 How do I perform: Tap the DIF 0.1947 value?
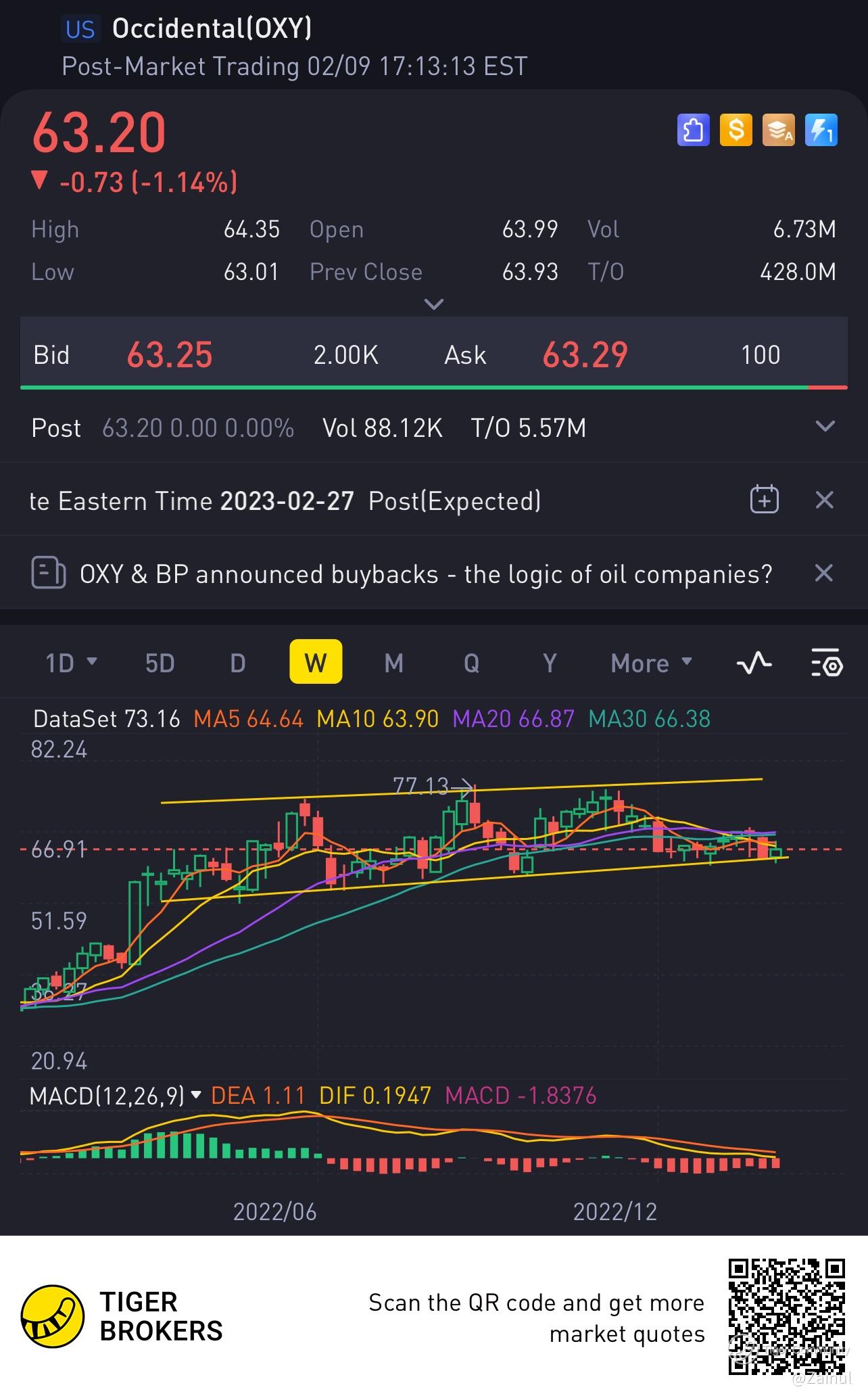pos(375,1095)
